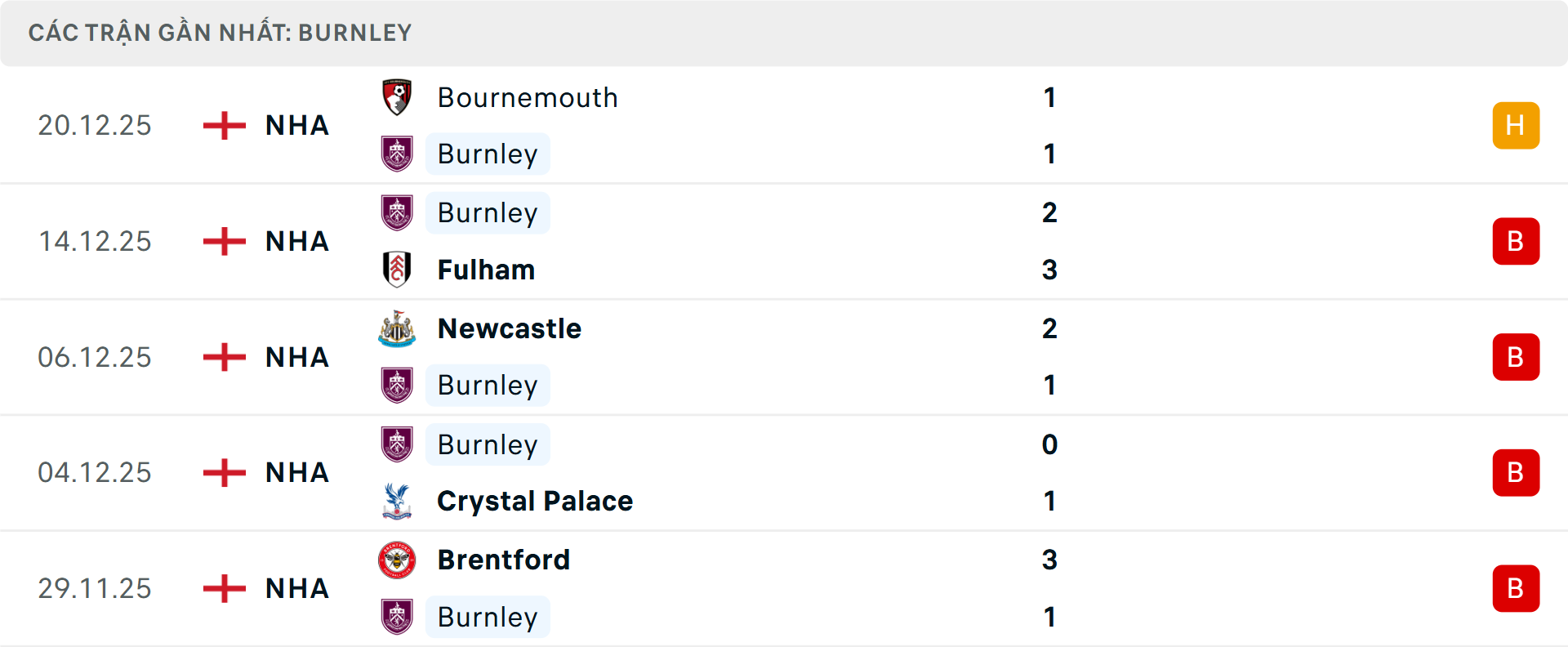This screenshot has width=1568, height=647.
Task: Click the Burnley logo in the Fulham match
Action: pos(398,212)
